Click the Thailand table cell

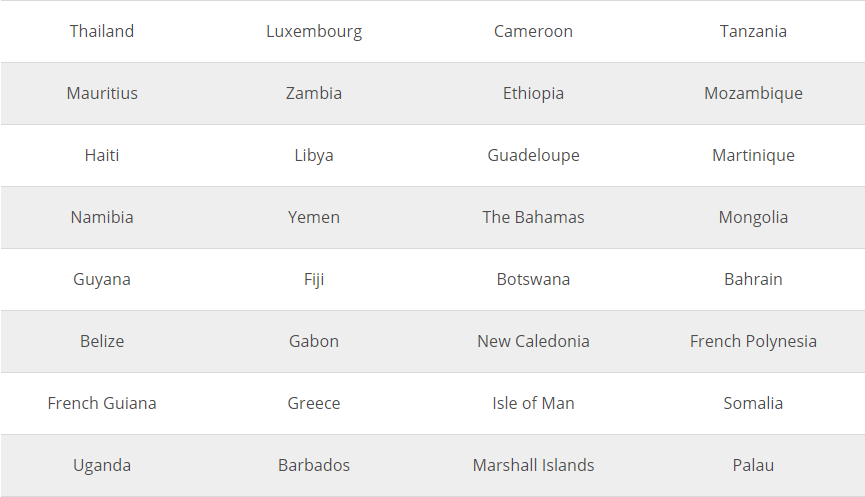coord(102,31)
